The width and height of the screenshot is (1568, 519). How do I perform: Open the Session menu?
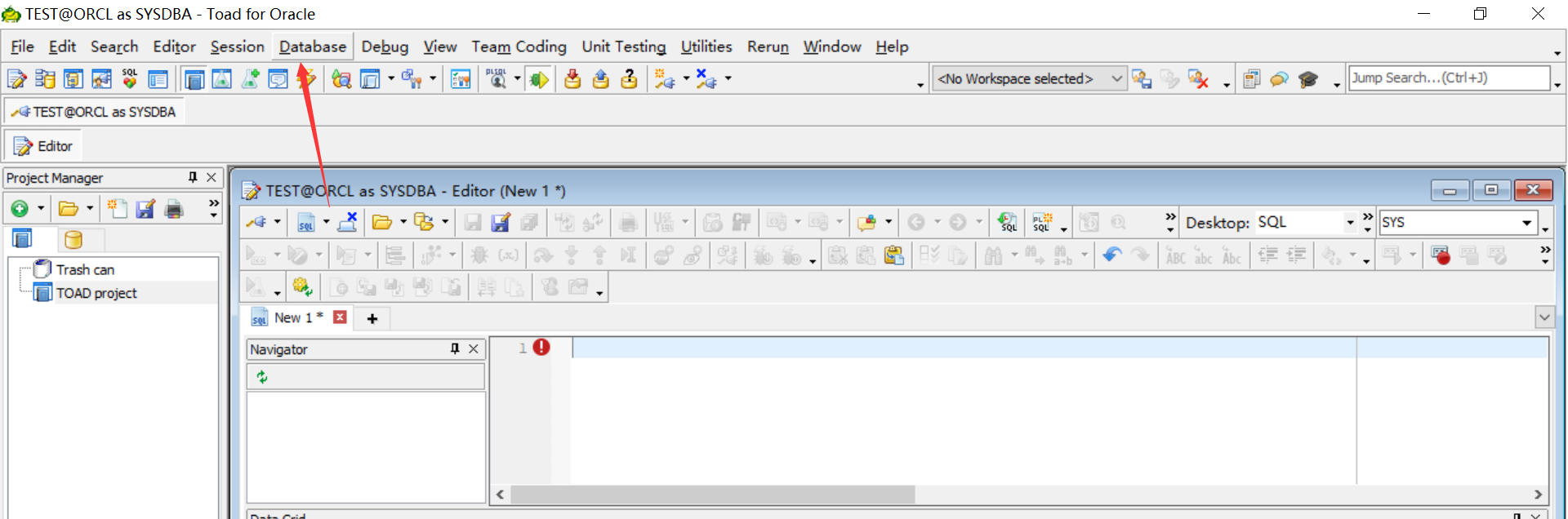coord(238,47)
